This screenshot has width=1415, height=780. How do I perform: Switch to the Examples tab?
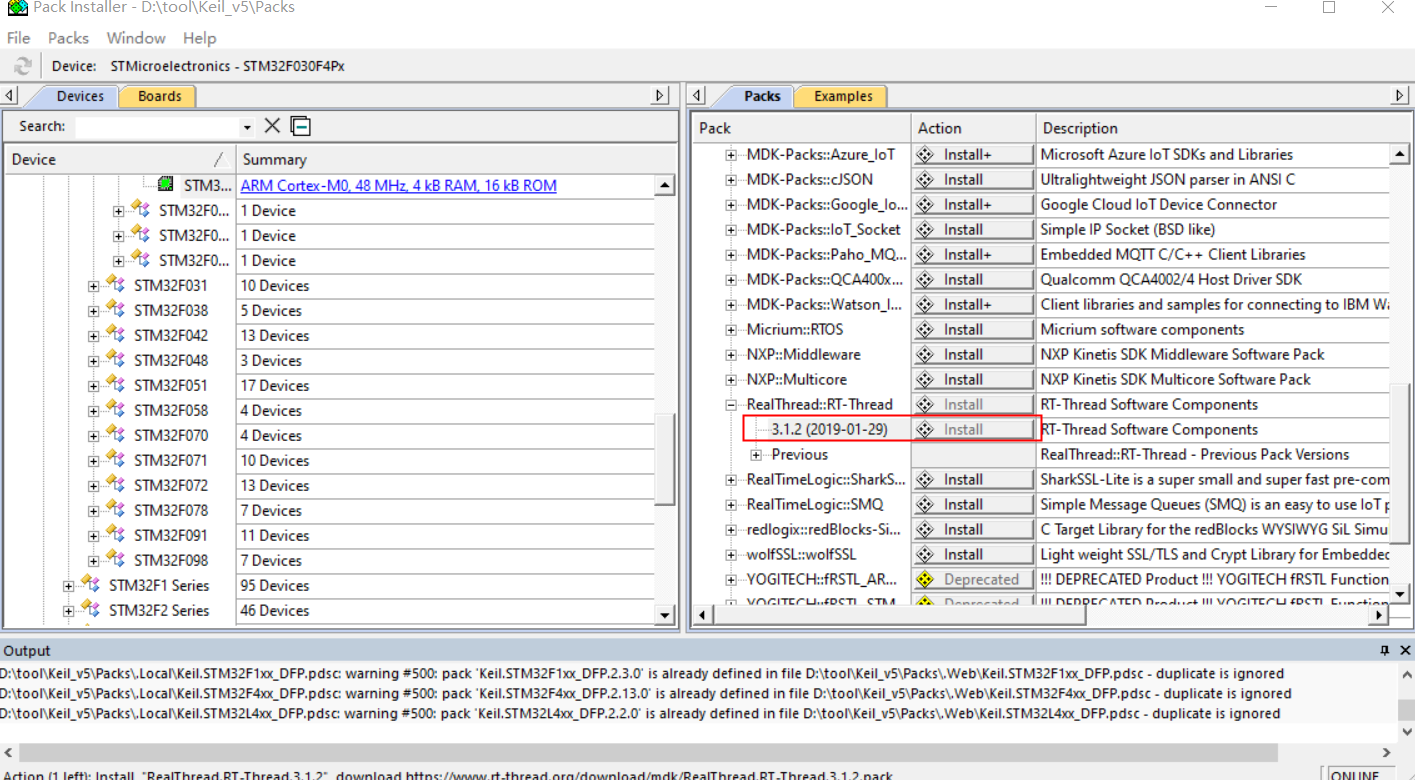pyautogui.click(x=842, y=96)
